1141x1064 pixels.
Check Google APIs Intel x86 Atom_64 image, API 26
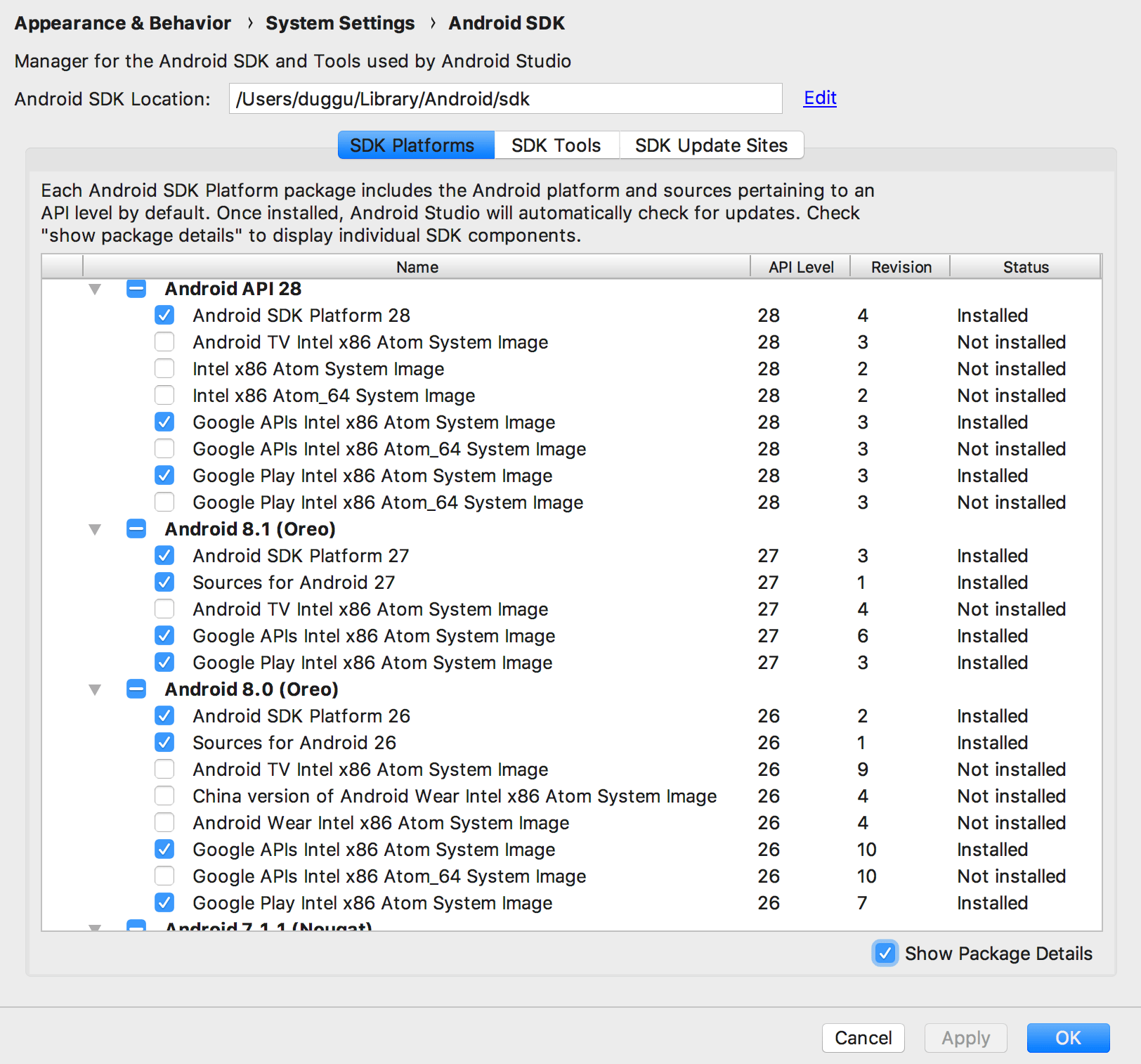pyautogui.click(x=164, y=876)
